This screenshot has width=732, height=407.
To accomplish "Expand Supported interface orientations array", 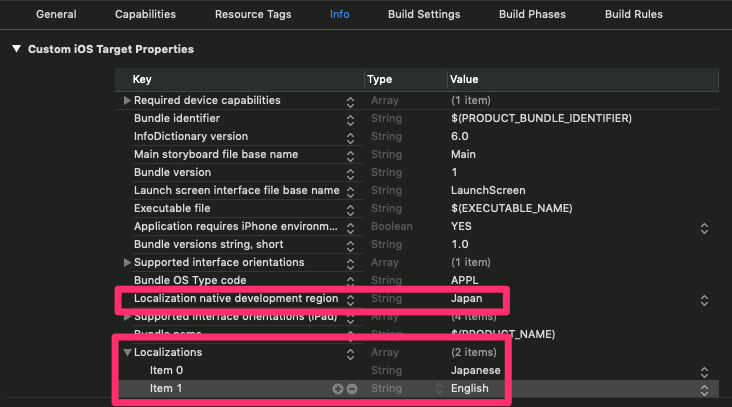I will [127, 263].
